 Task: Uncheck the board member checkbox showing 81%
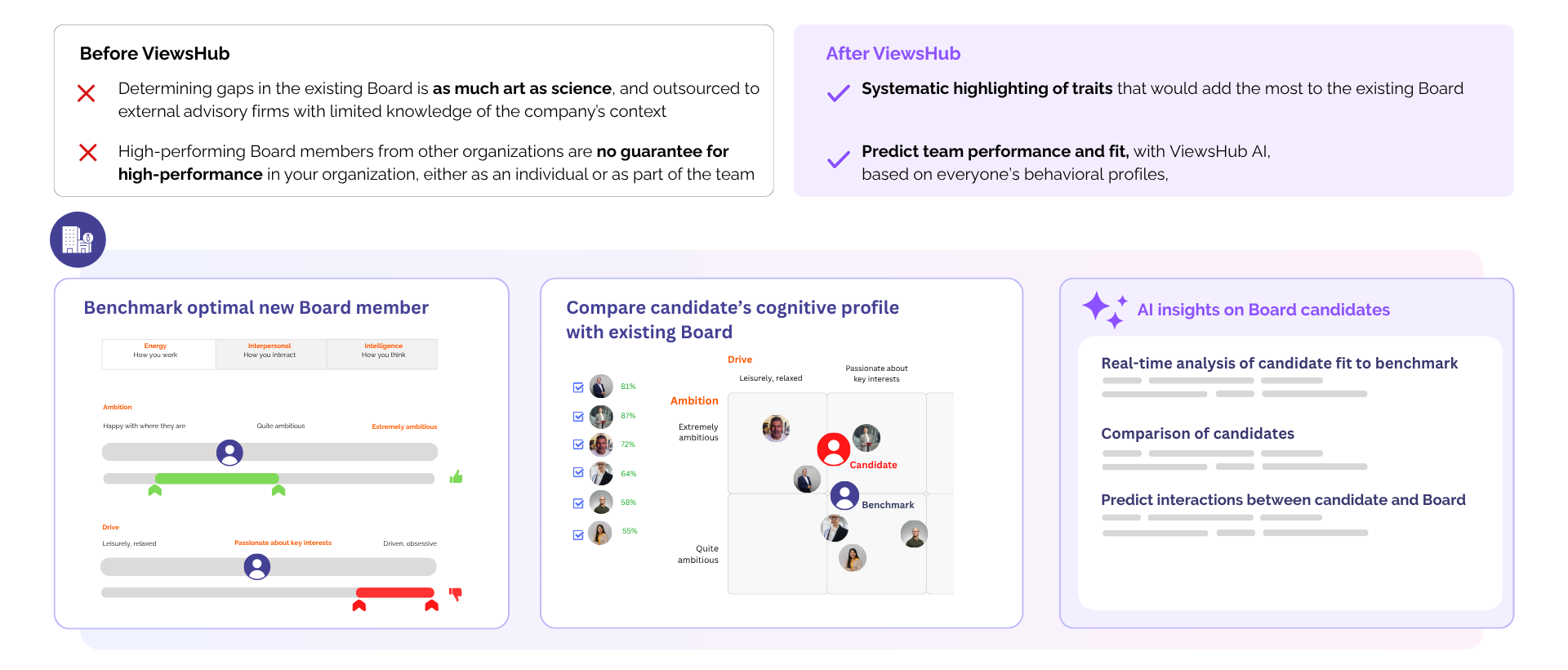click(x=578, y=387)
